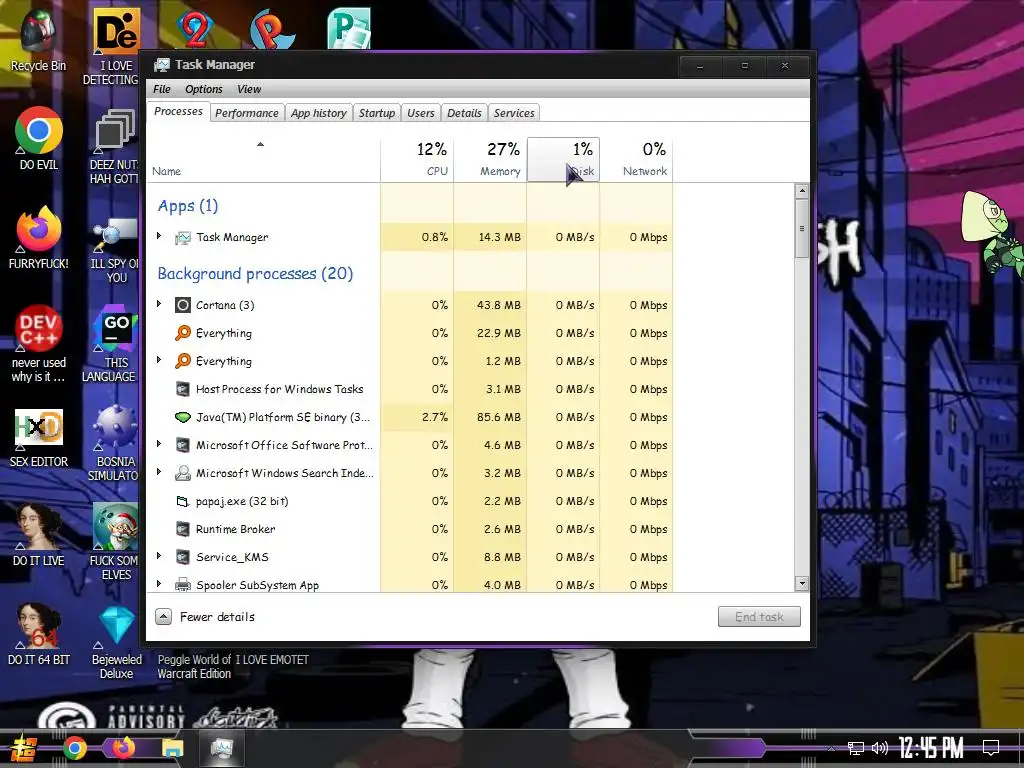Click the taskbar clock showing 12:45 PM
Viewport: 1024px width, 768px height.
[931, 748]
